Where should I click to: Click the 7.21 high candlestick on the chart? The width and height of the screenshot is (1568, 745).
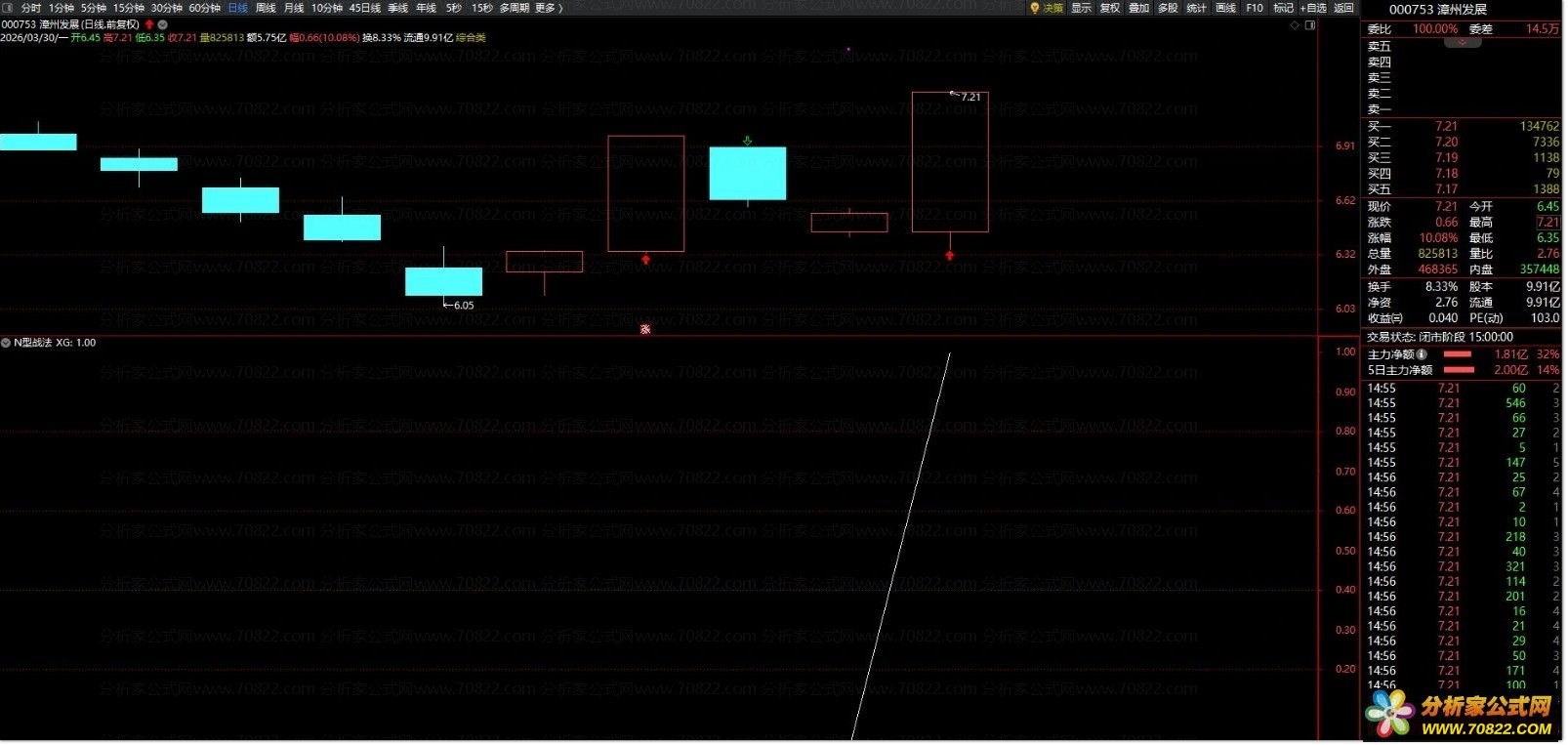[x=950, y=162]
